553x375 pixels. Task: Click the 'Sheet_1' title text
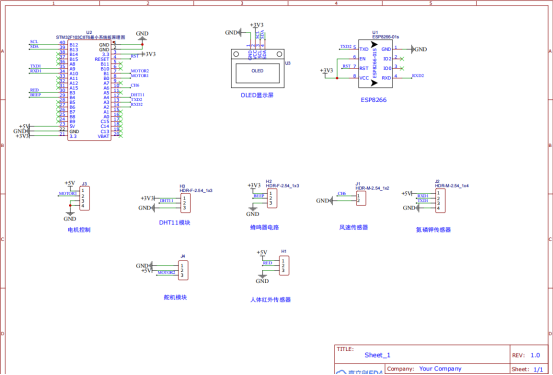pos(377,355)
